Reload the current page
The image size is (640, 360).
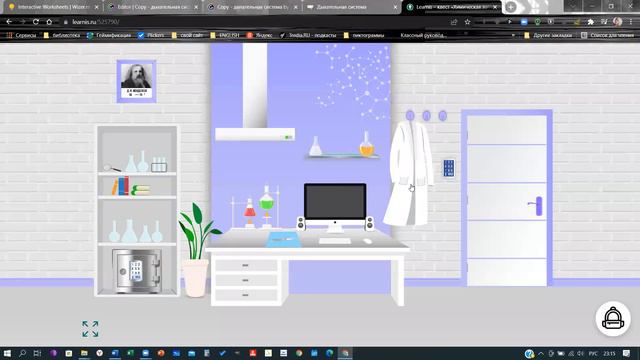click(36, 22)
